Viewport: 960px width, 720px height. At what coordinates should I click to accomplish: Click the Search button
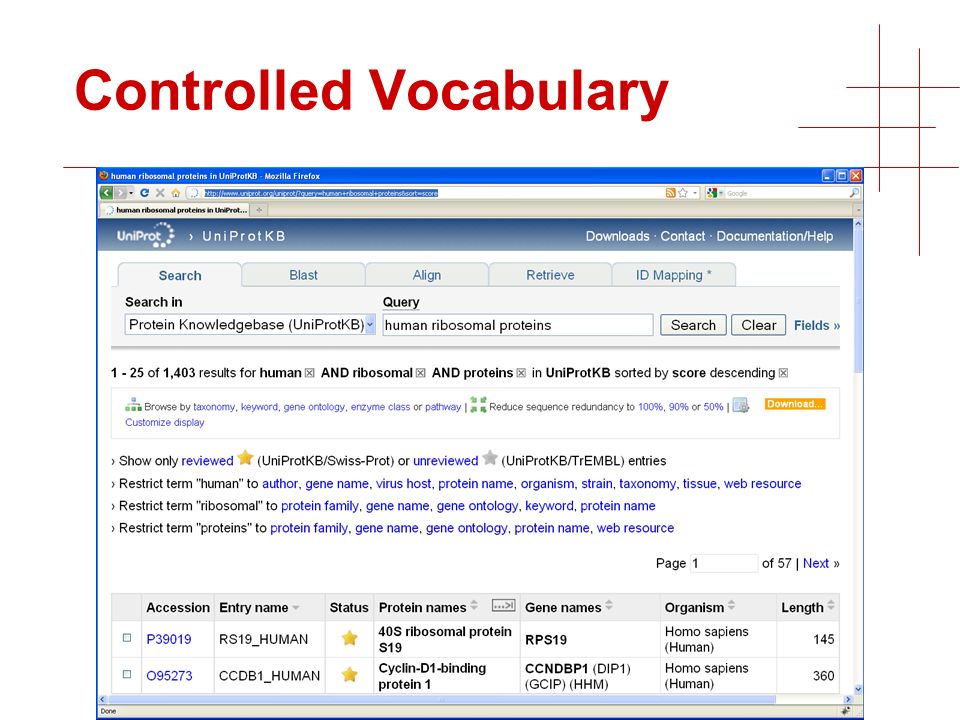[693, 325]
